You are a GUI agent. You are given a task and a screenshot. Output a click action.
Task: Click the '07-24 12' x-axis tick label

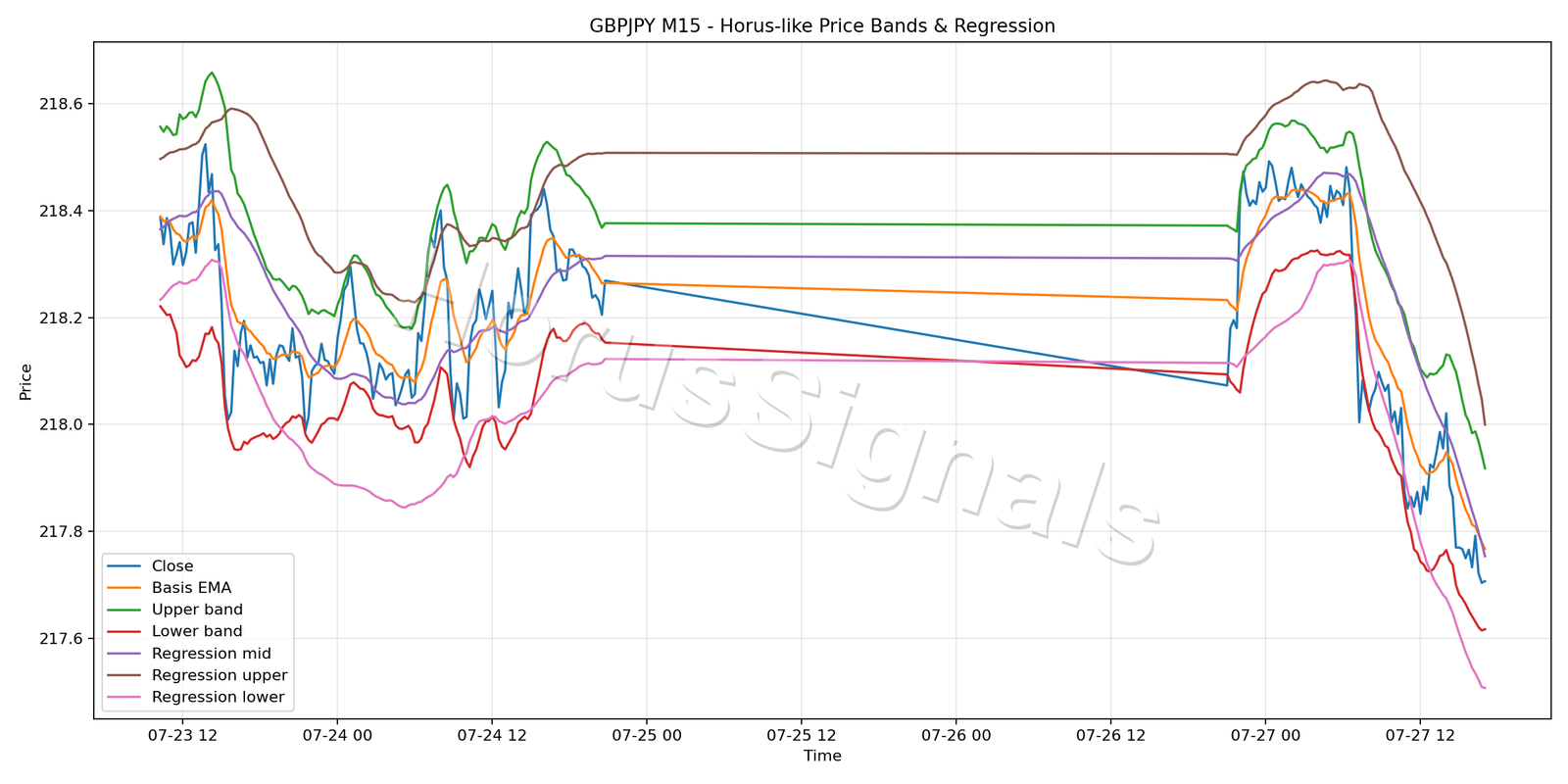pos(492,735)
